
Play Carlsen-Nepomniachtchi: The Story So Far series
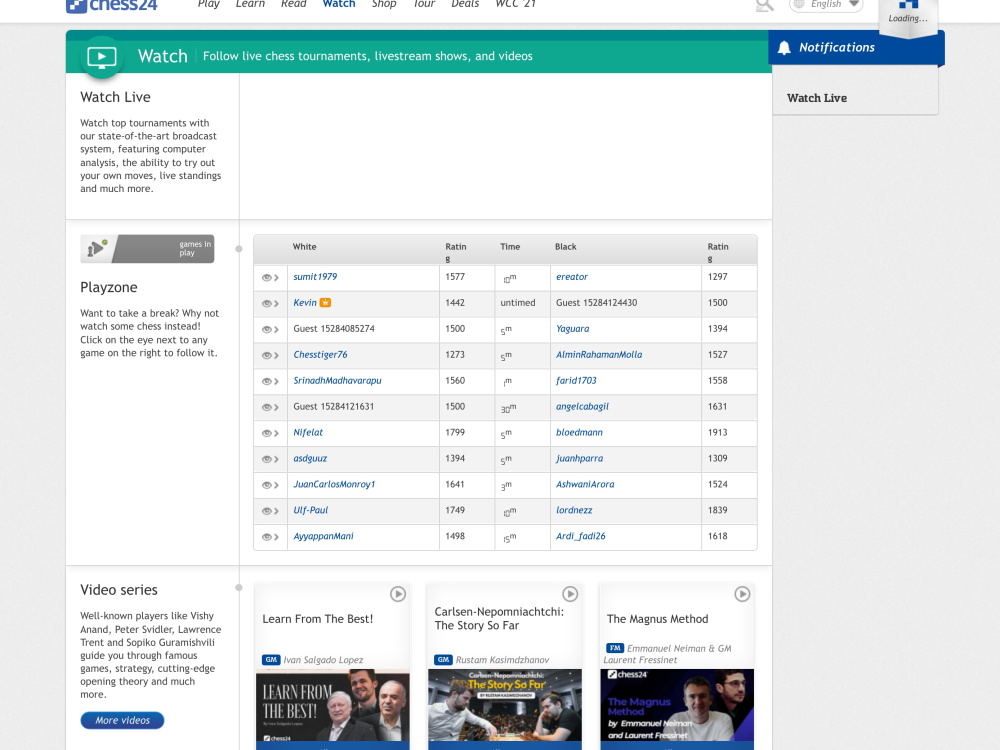[570, 594]
